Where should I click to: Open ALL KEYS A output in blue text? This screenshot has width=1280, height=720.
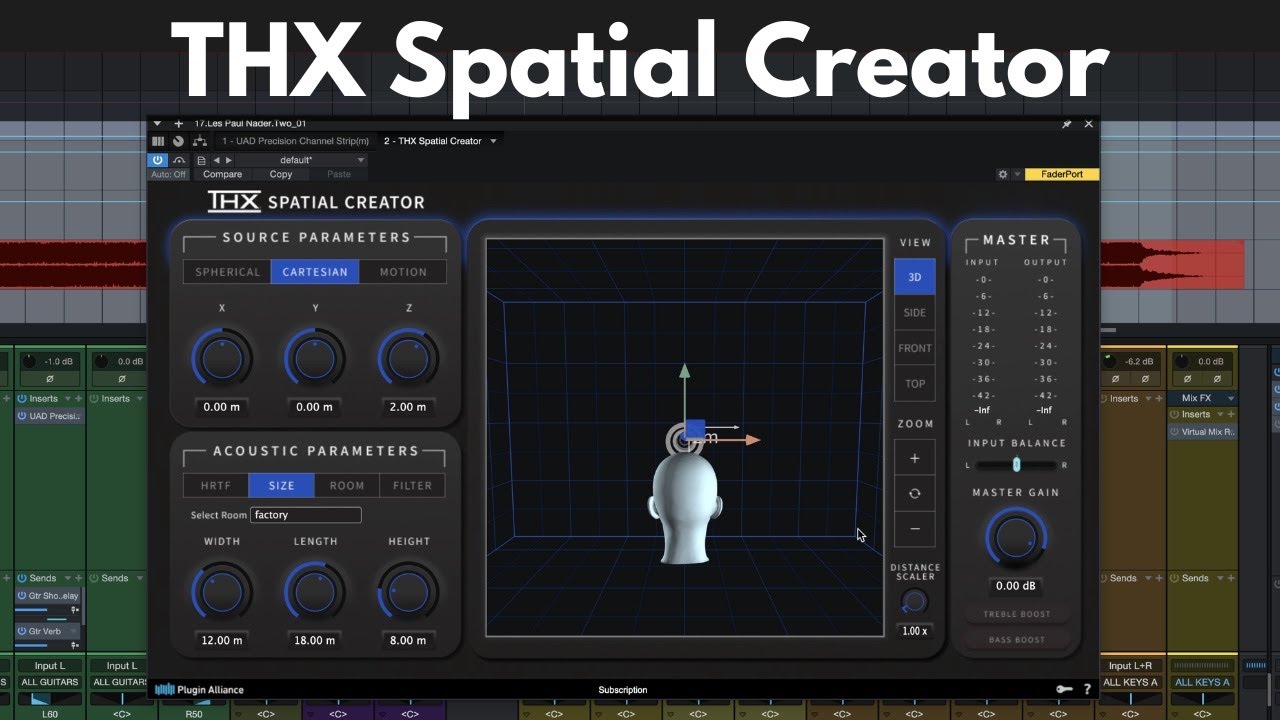(1203, 682)
